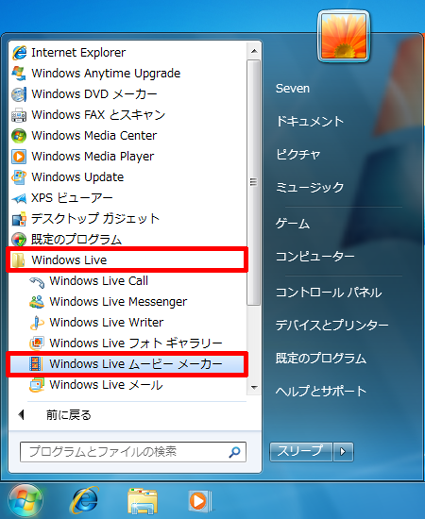Click the Windows Live フォト ギャラリー icon

(37, 343)
